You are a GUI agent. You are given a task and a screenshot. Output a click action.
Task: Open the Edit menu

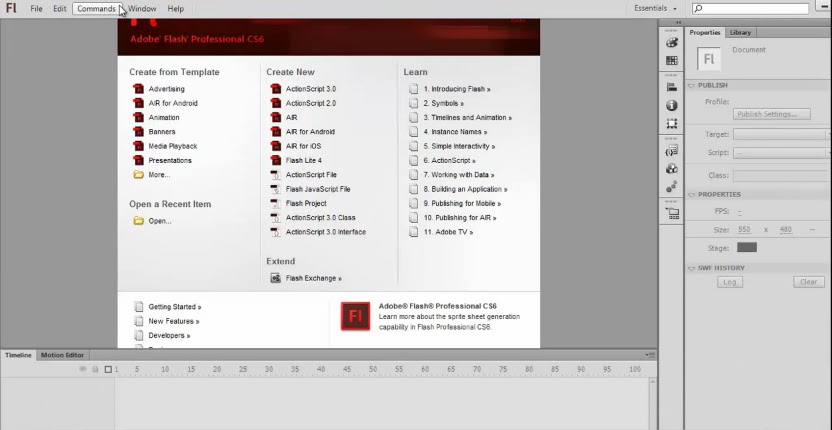[x=59, y=8]
